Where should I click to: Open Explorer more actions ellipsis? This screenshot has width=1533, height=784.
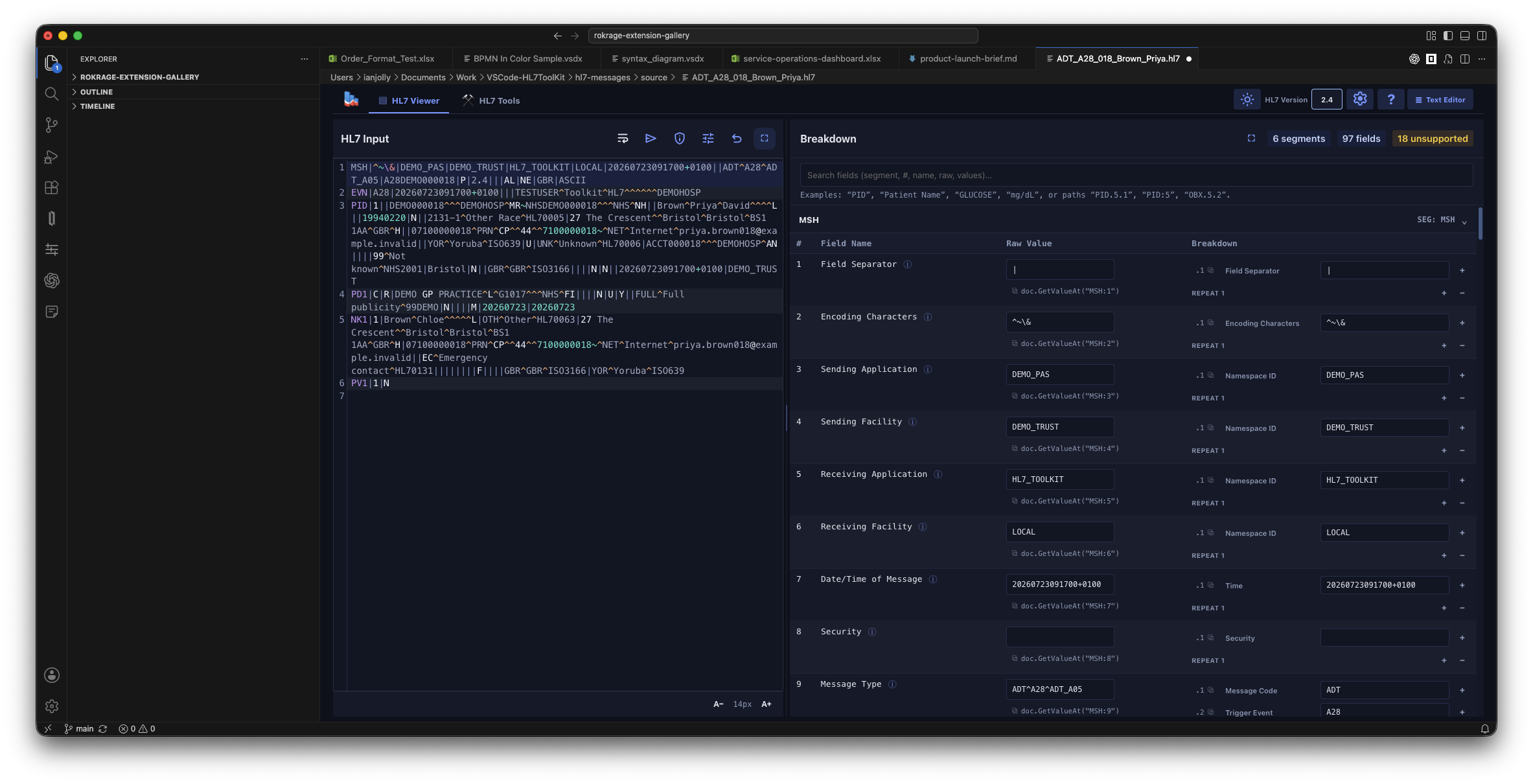[305, 59]
